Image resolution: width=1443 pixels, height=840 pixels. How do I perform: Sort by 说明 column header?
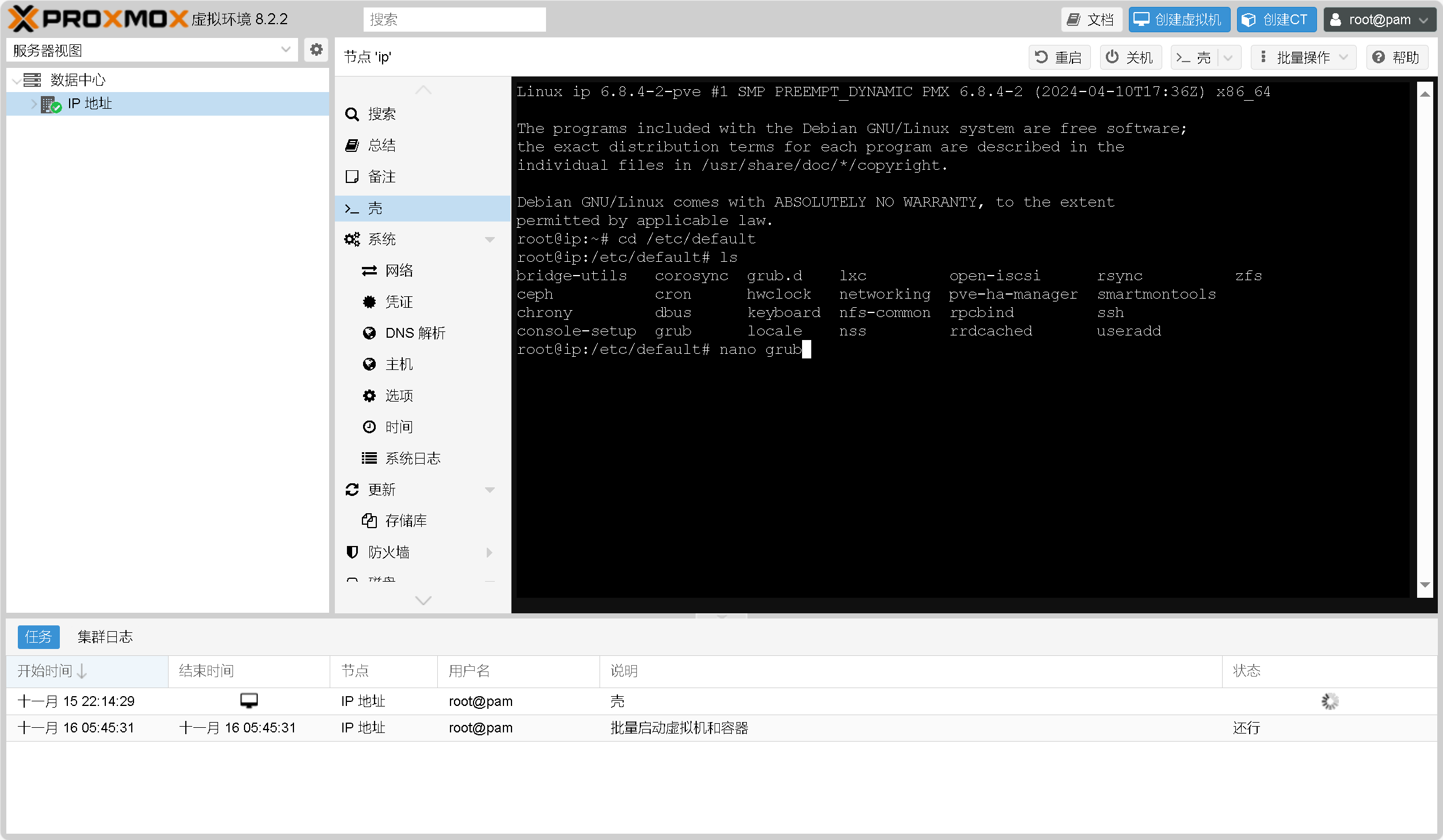(x=911, y=671)
